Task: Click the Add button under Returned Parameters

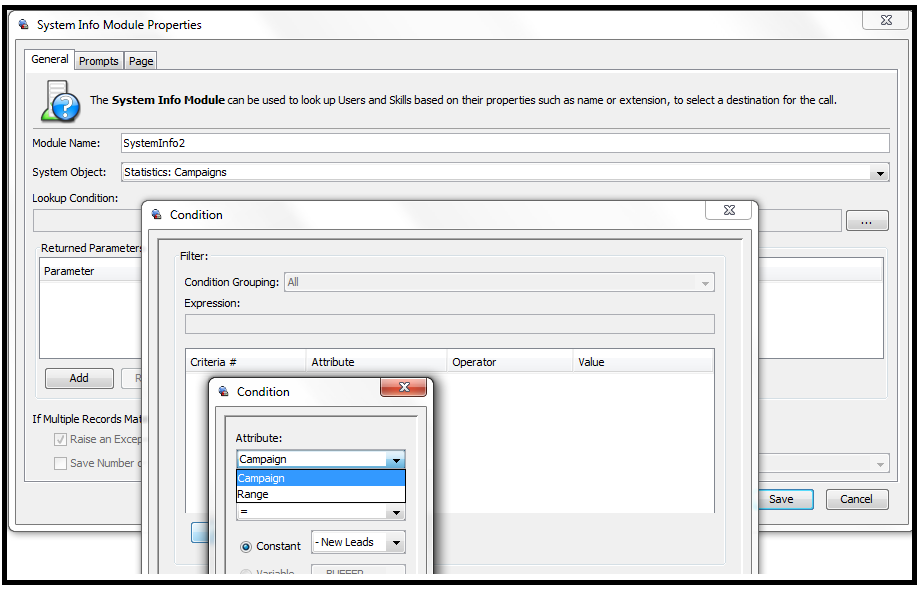Action: [78, 378]
